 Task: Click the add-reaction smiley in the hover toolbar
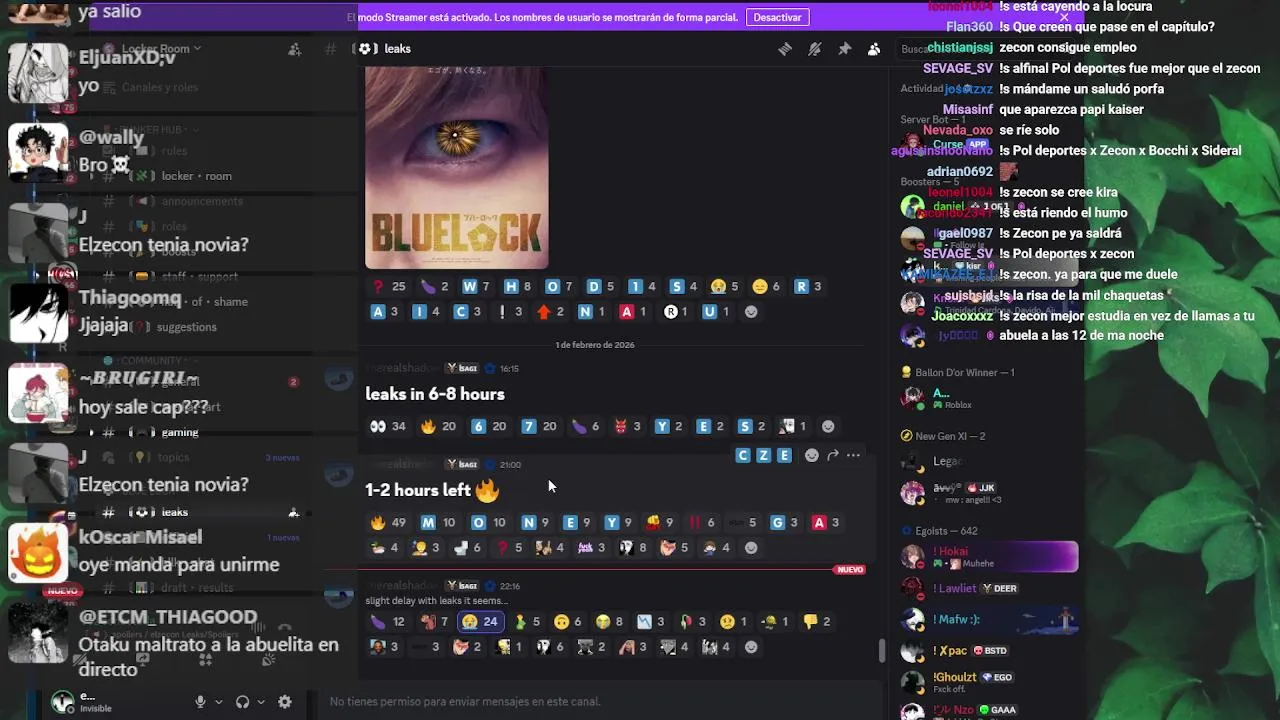(x=812, y=455)
